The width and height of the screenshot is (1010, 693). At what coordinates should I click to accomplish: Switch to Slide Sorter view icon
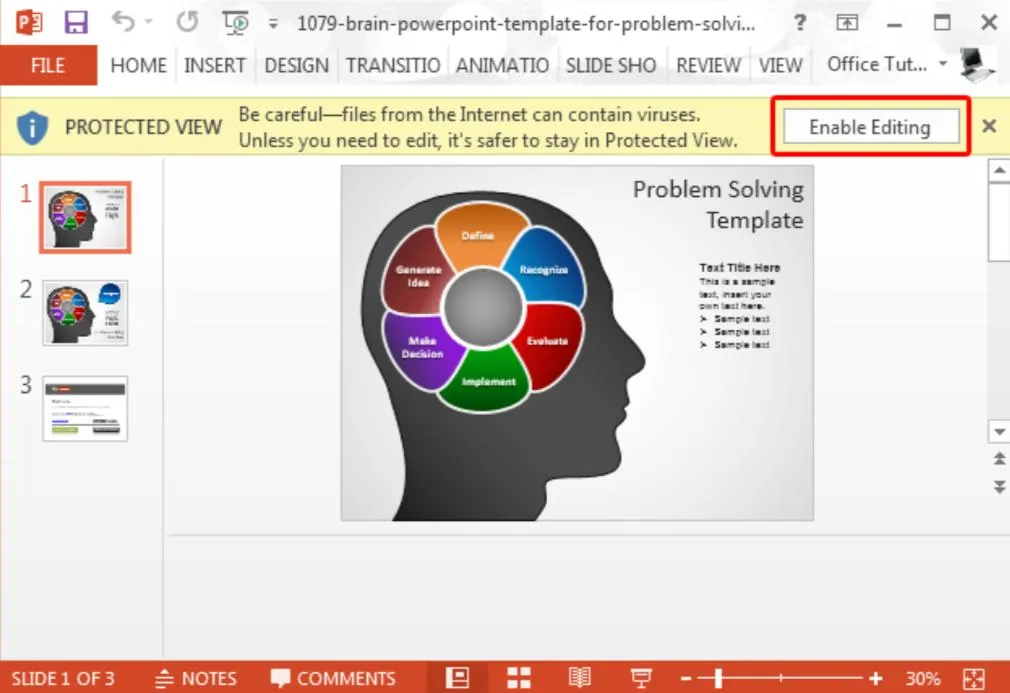[519, 678]
